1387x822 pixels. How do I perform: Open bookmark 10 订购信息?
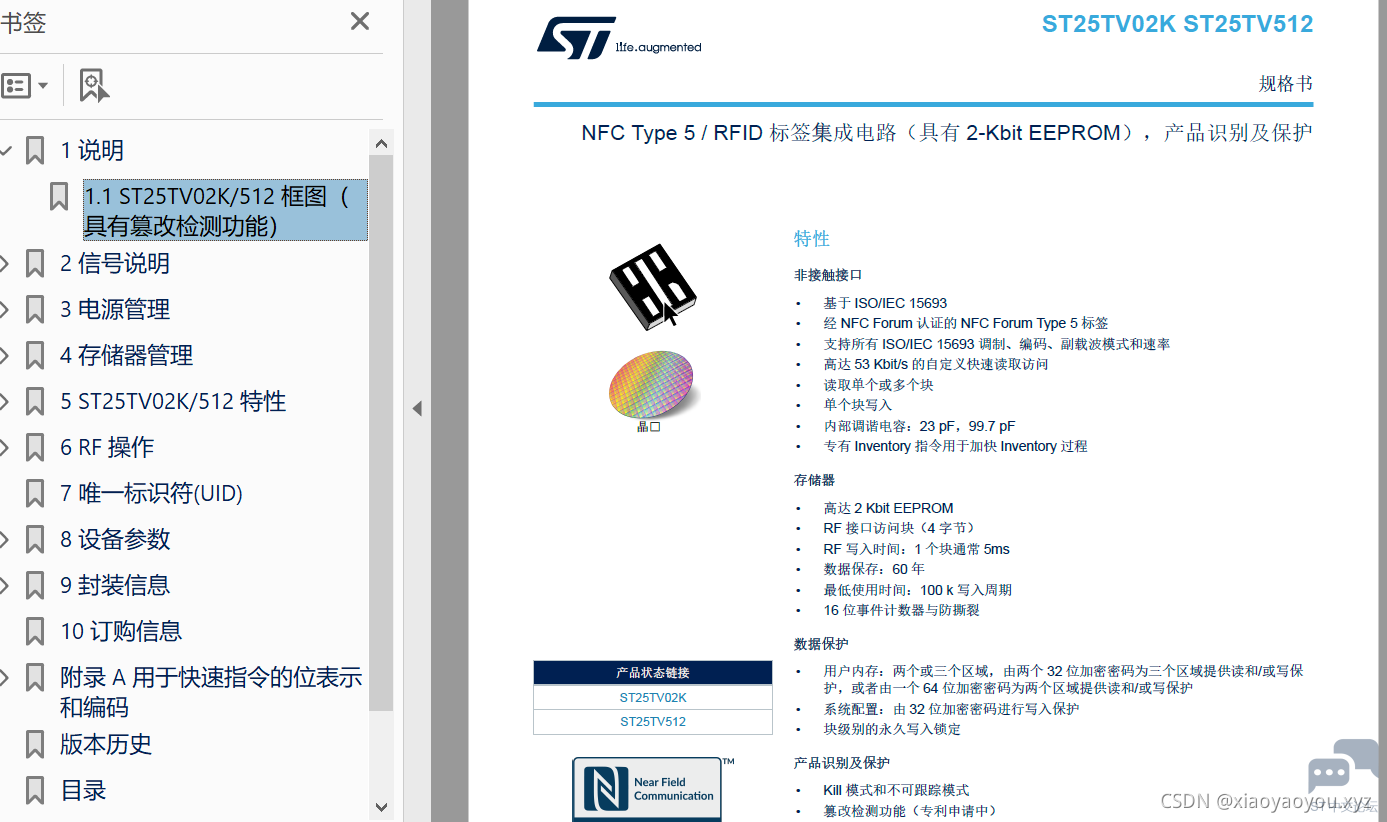(121, 632)
